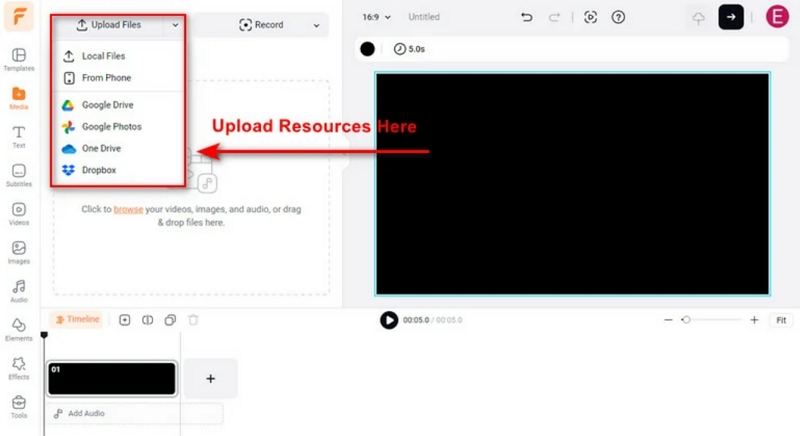800x436 pixels.
Task: Change the 5.0s scene duration
Action: 409,49
